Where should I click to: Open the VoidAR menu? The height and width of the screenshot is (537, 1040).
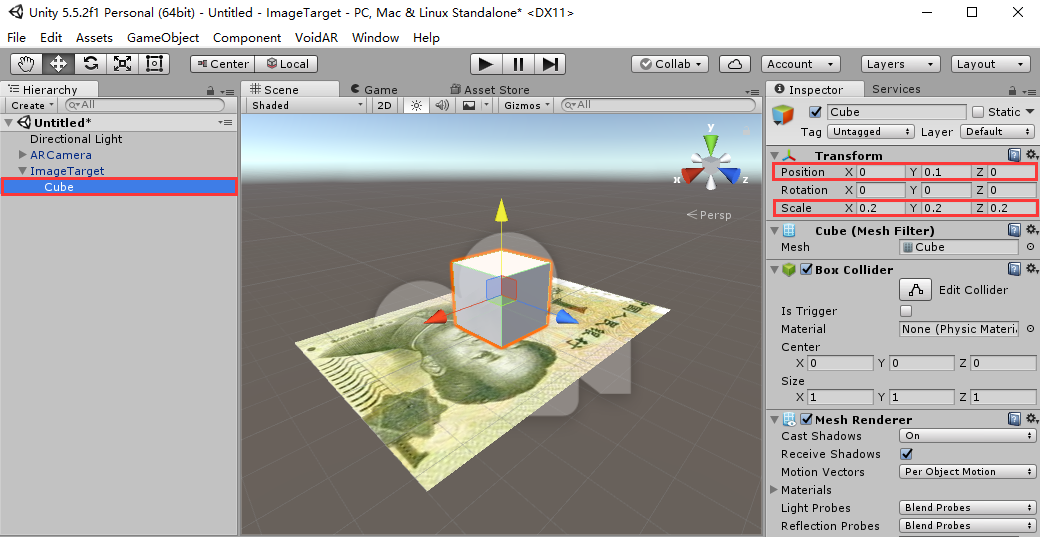point(316,38)
